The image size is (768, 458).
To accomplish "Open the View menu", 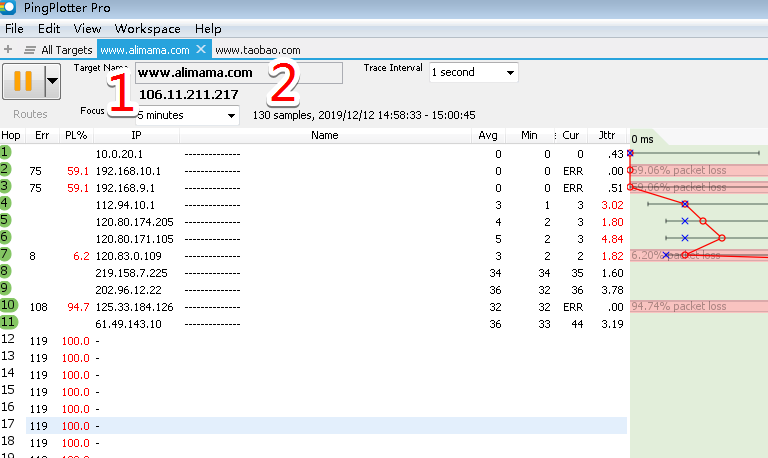I will pyautogui.click(x=87, y=29).
